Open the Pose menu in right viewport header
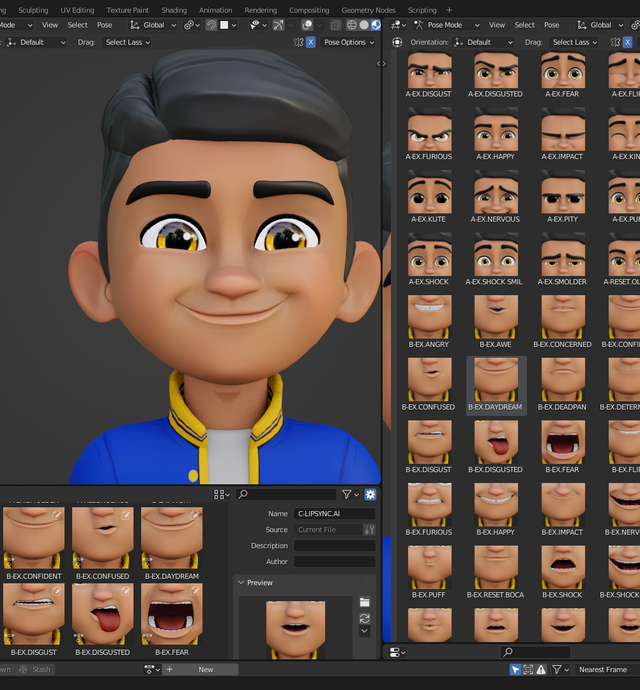This screenshot has height=690, width=640. (551, 25)
